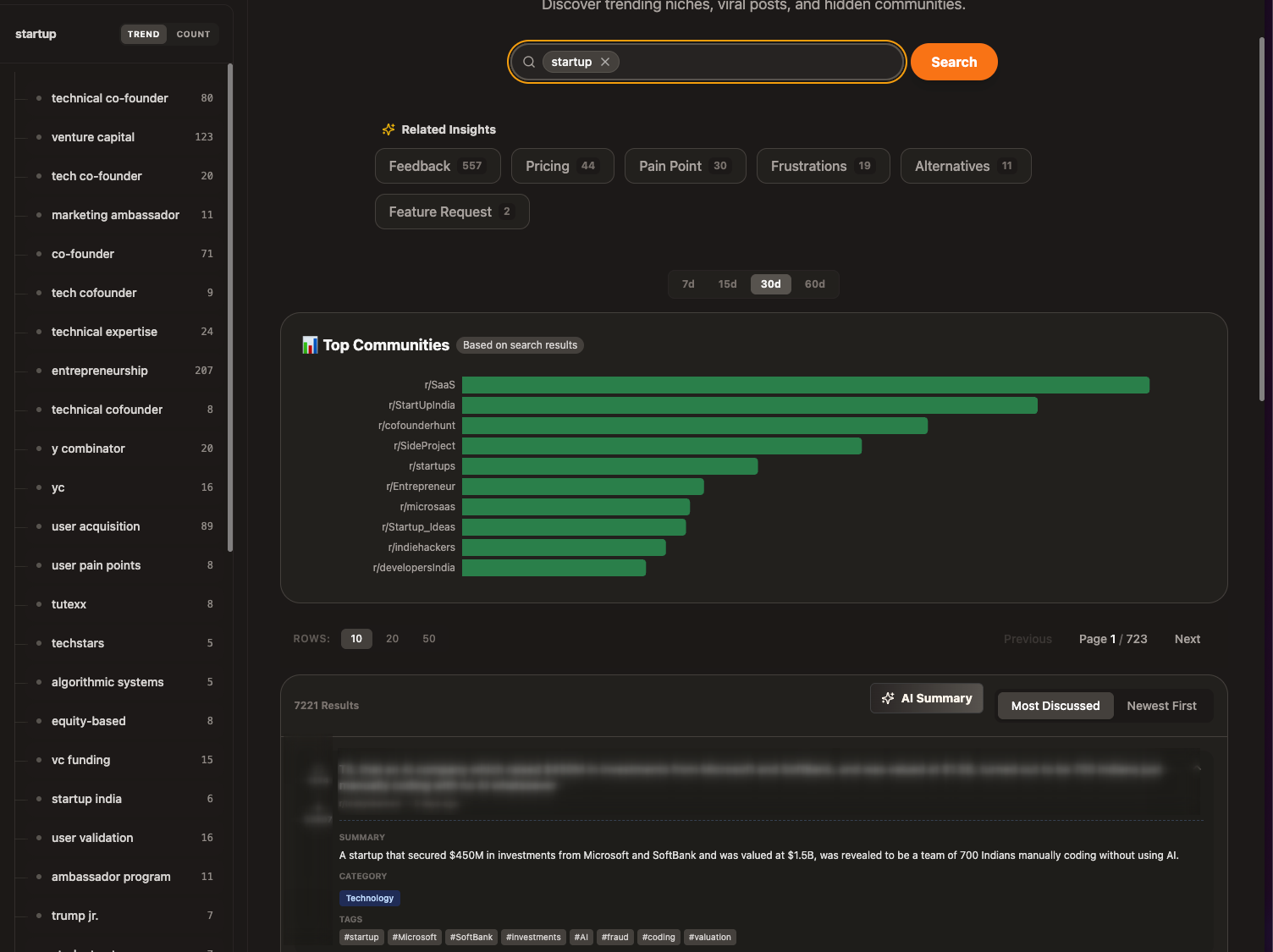Show 20 rows per page

[x=392, y=639]
